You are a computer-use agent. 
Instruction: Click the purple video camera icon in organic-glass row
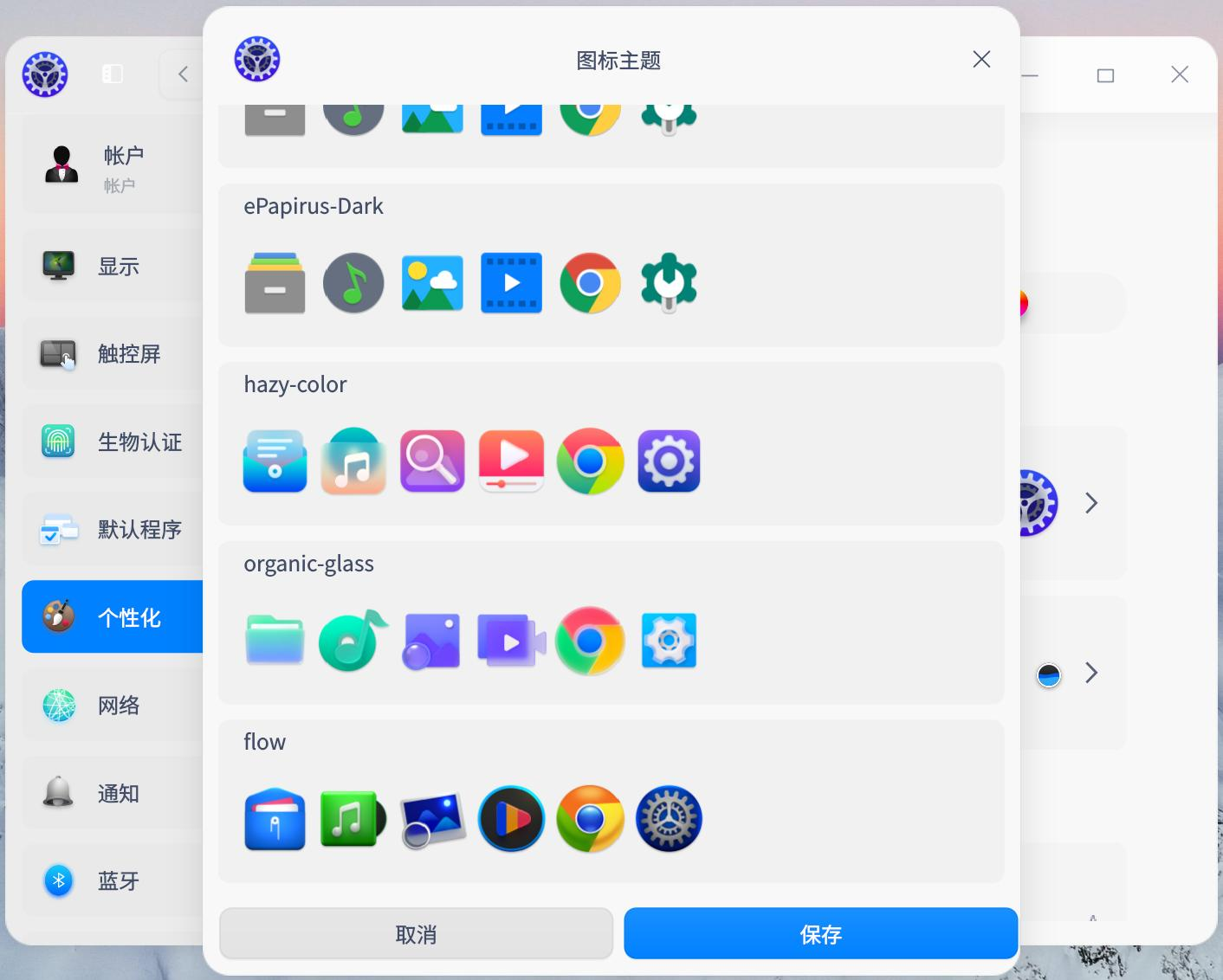pos(511,641)
